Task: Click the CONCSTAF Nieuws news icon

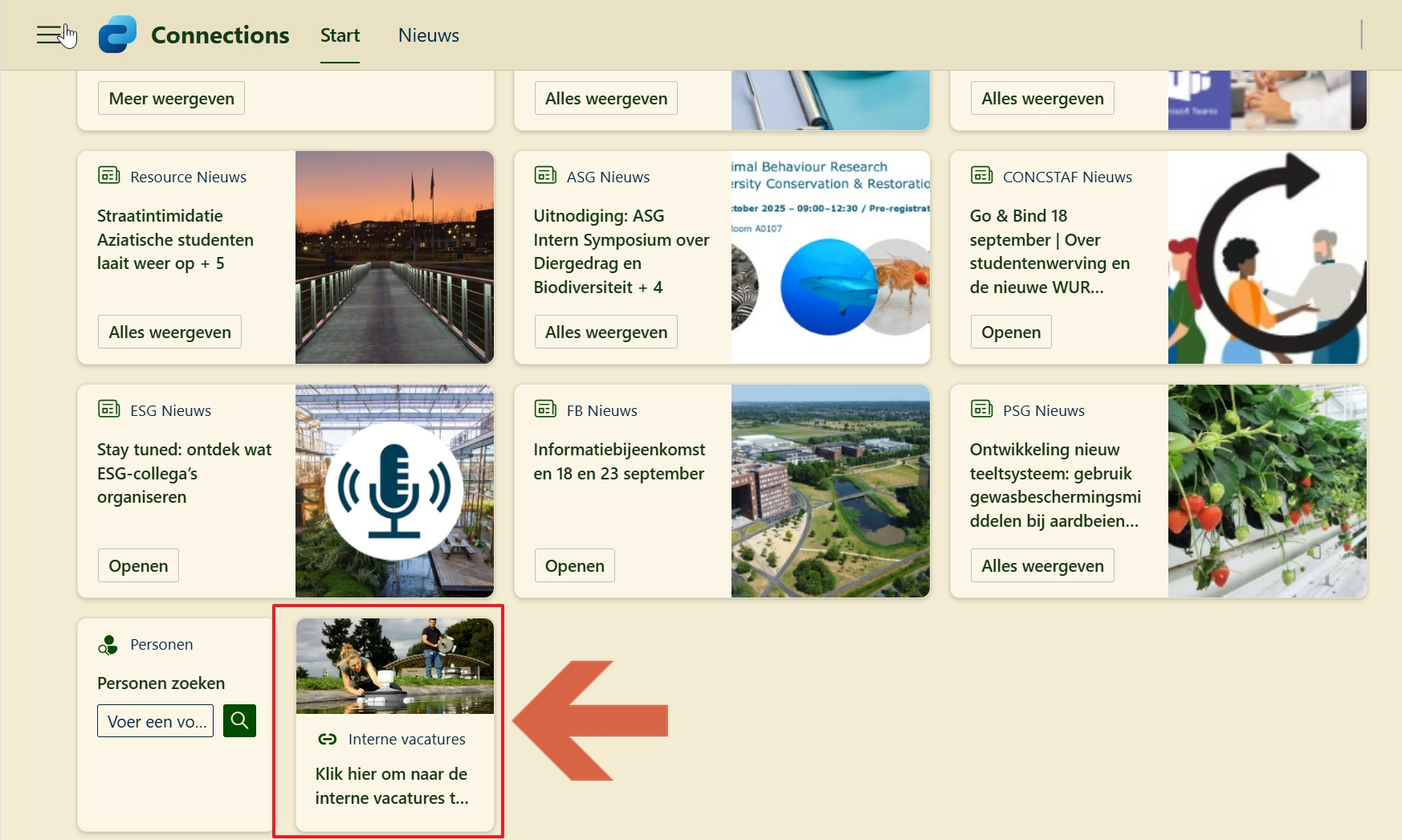Action: click(x=981, y=175)
